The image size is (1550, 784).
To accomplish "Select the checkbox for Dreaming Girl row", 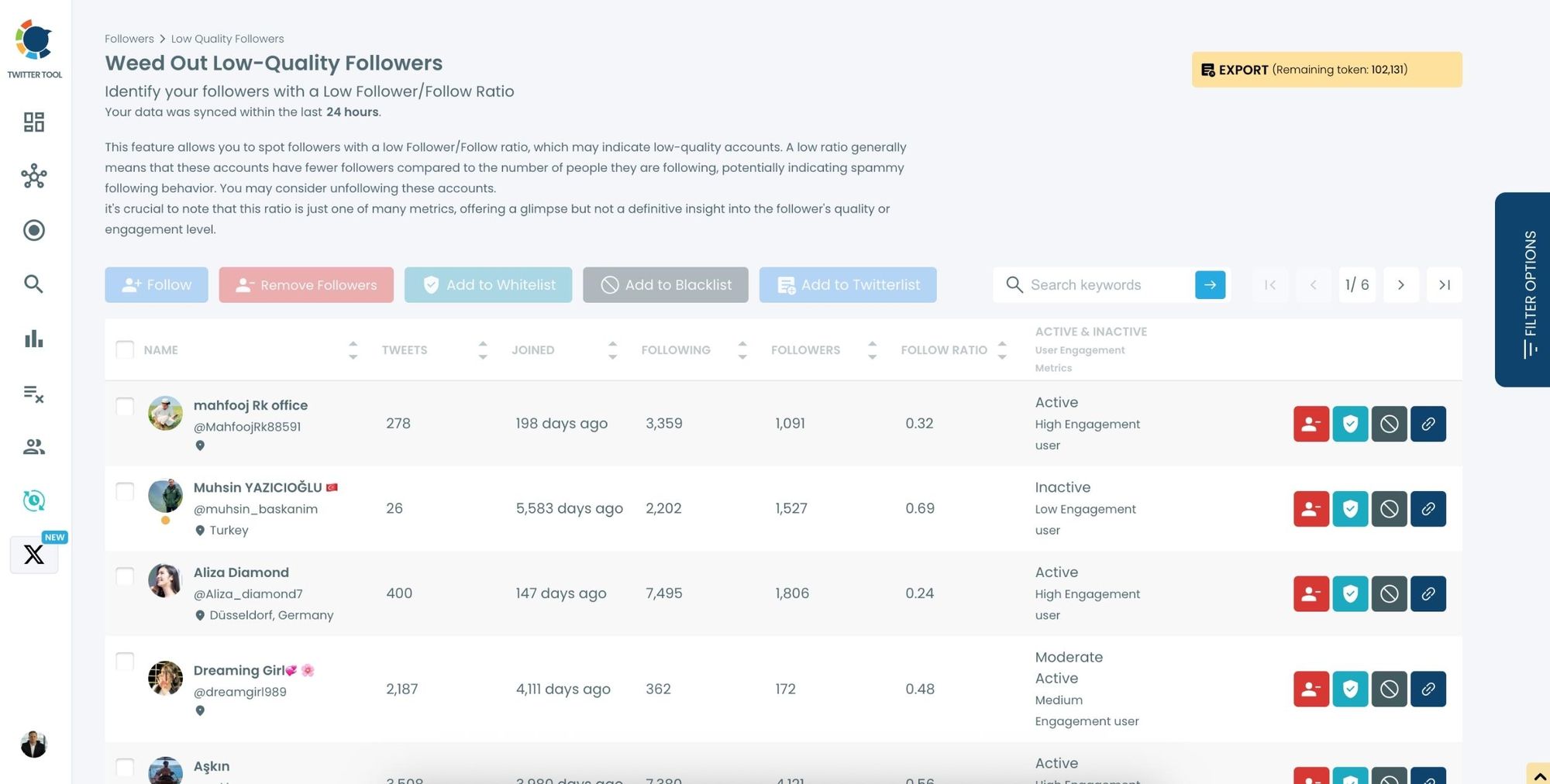I will [x=125, y=662].
